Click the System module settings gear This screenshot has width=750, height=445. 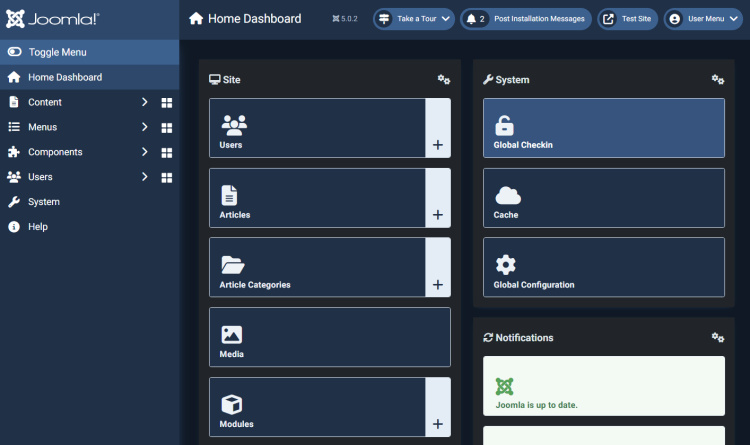[x=717, y=80]
